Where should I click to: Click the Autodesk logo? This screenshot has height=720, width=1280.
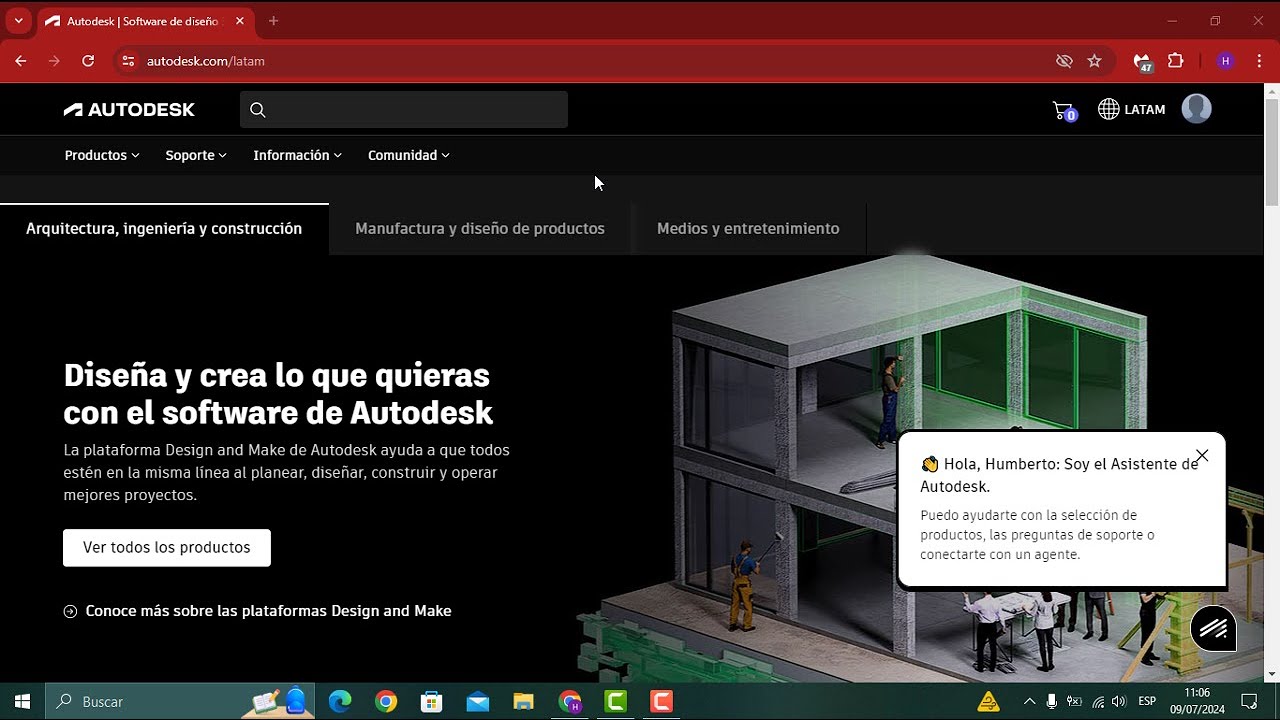tap(129, 110)
